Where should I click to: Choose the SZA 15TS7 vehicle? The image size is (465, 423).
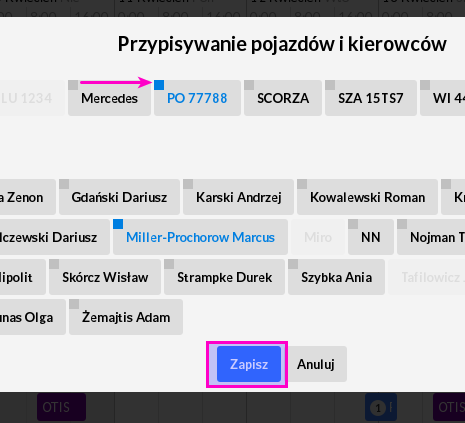tap(371, 98)
